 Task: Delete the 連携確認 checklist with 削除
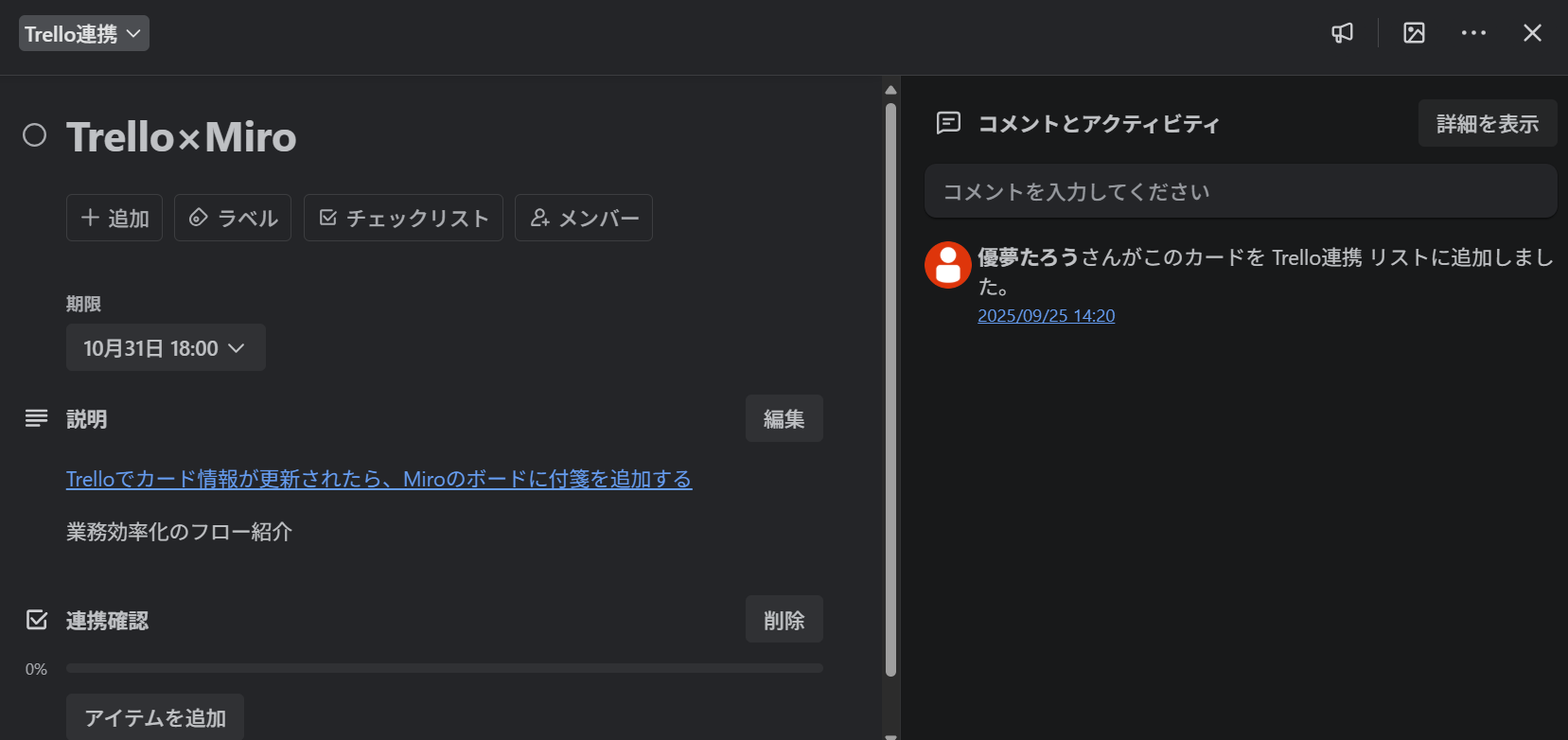pos(784,619)
